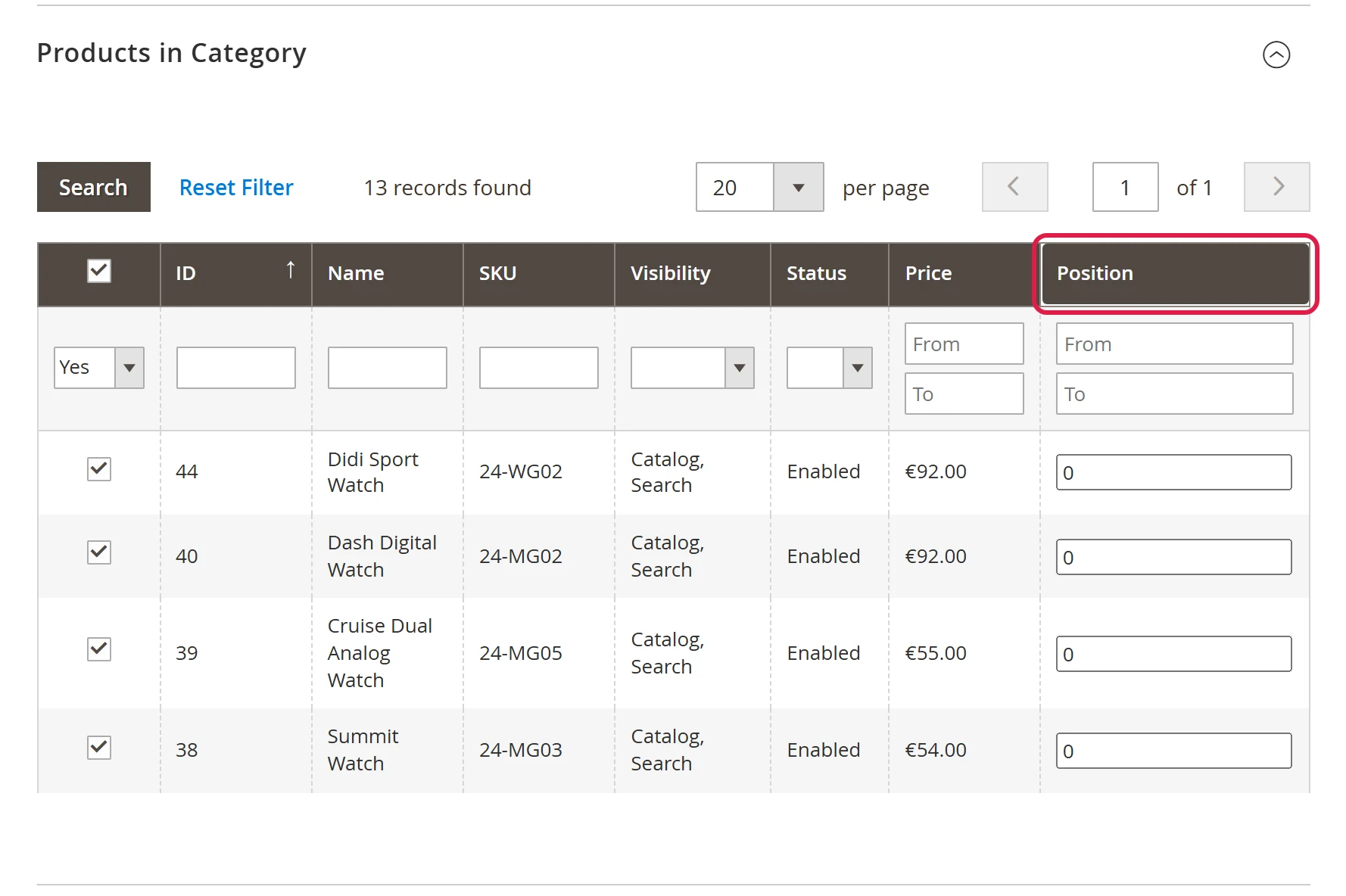Viewport: 1346px width, 896px height.
Task: Click the ID column sort arrow
Action: click(x=290, y=270)
